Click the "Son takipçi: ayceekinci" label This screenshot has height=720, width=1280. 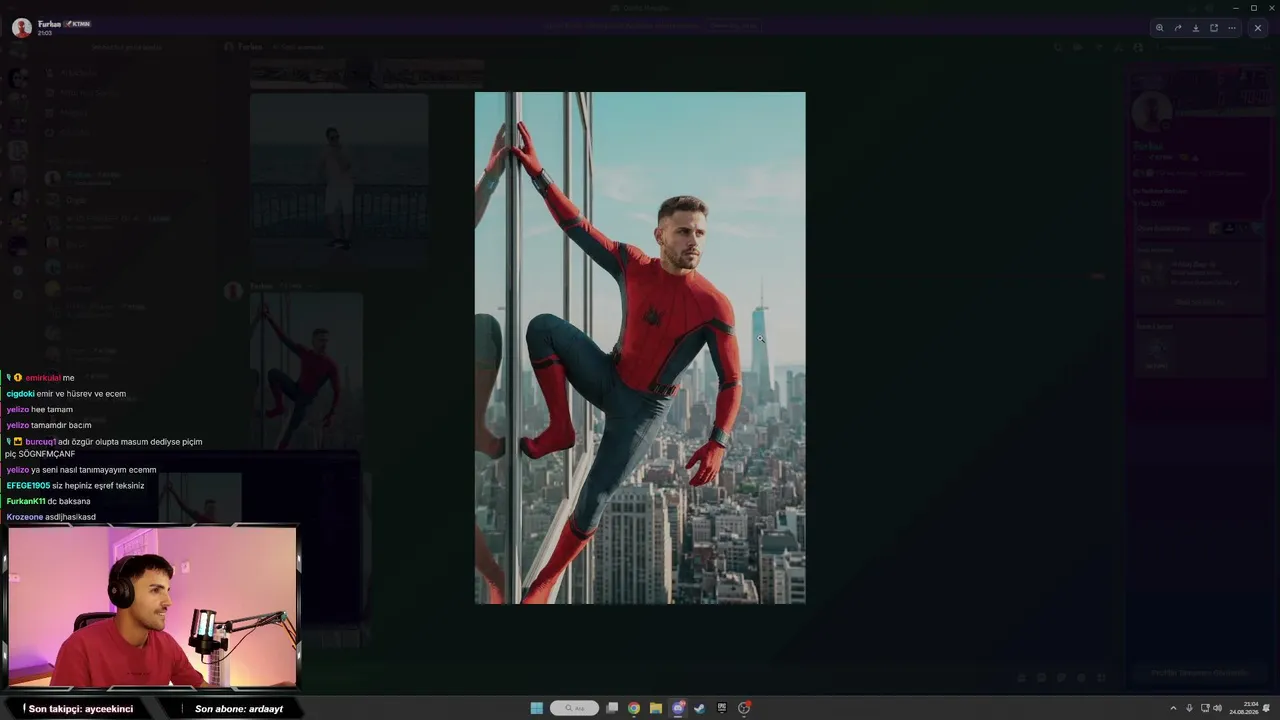(x=81, y=709)
